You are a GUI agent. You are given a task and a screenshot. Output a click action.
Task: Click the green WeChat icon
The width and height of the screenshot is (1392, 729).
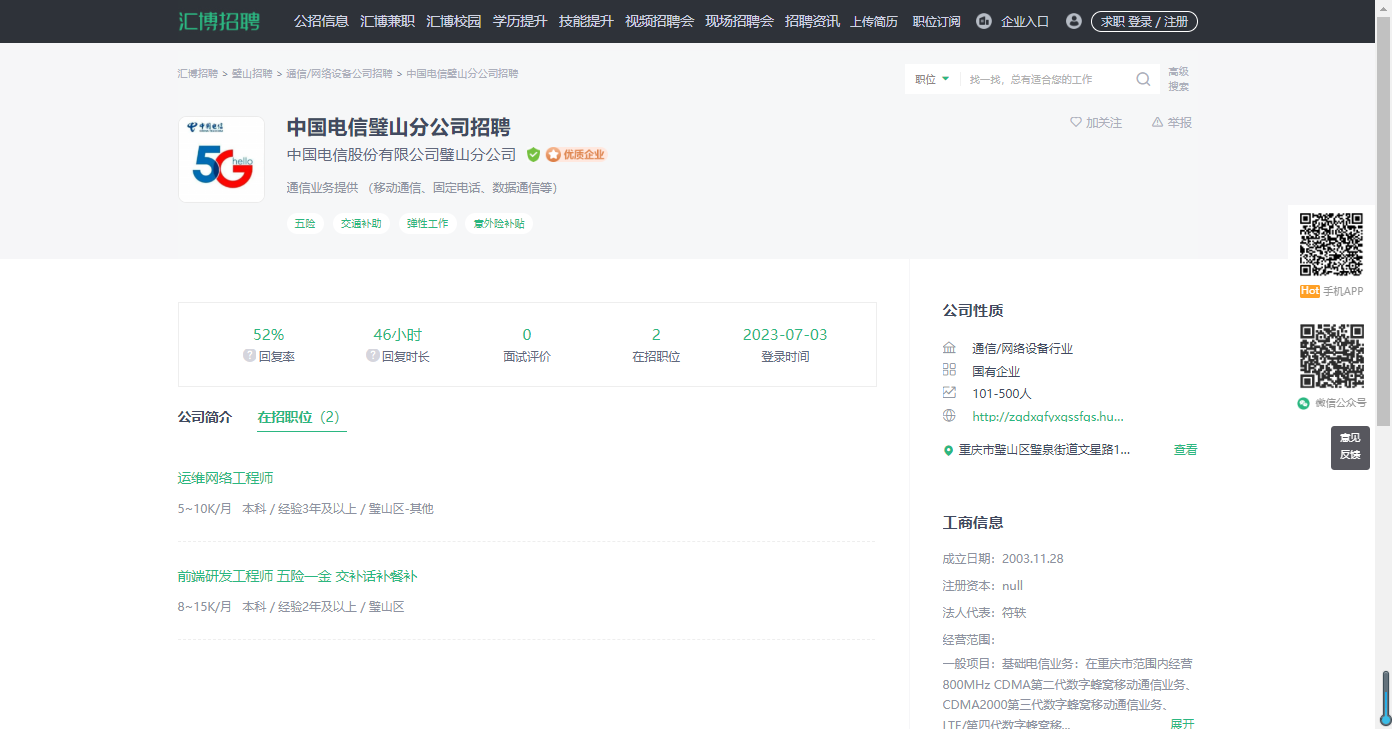tap(1303, 403)
